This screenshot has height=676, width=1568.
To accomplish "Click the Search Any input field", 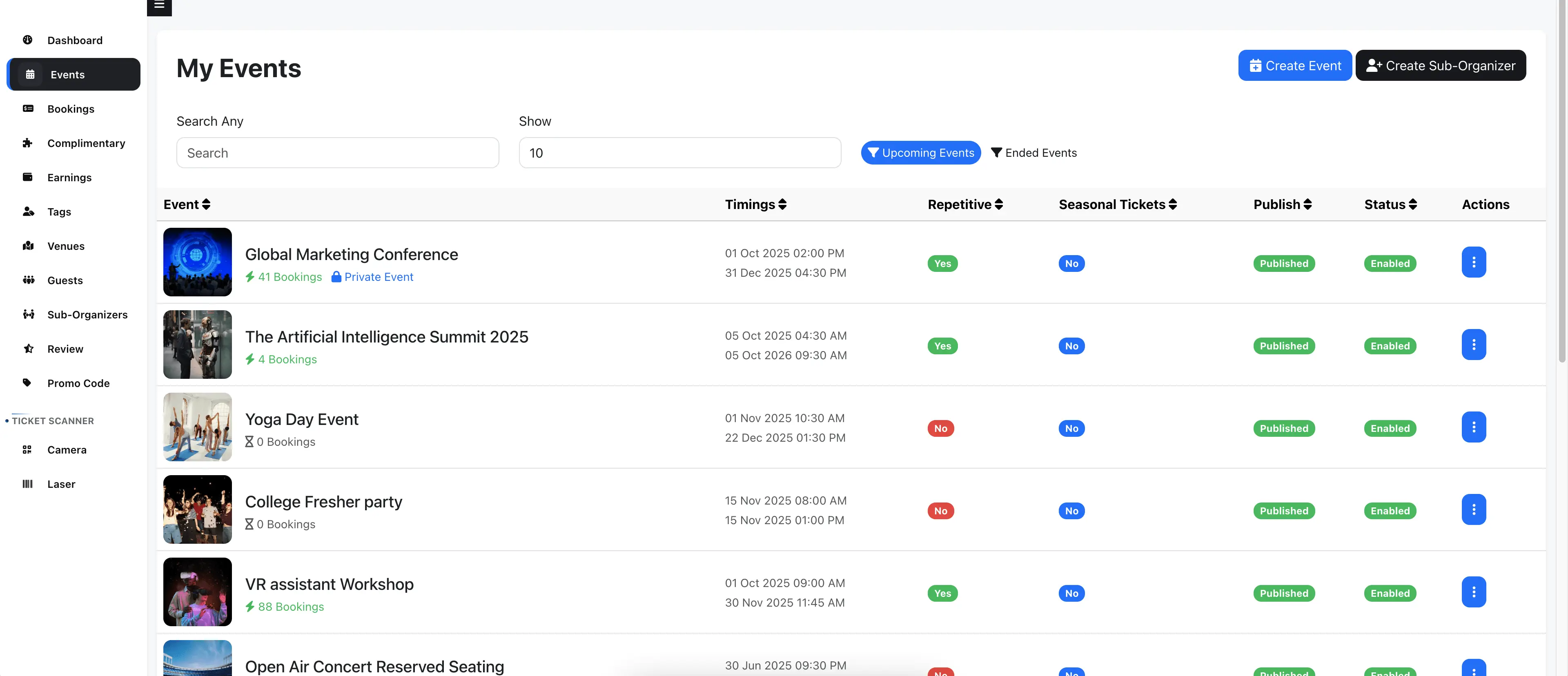I will pos(337,153).
